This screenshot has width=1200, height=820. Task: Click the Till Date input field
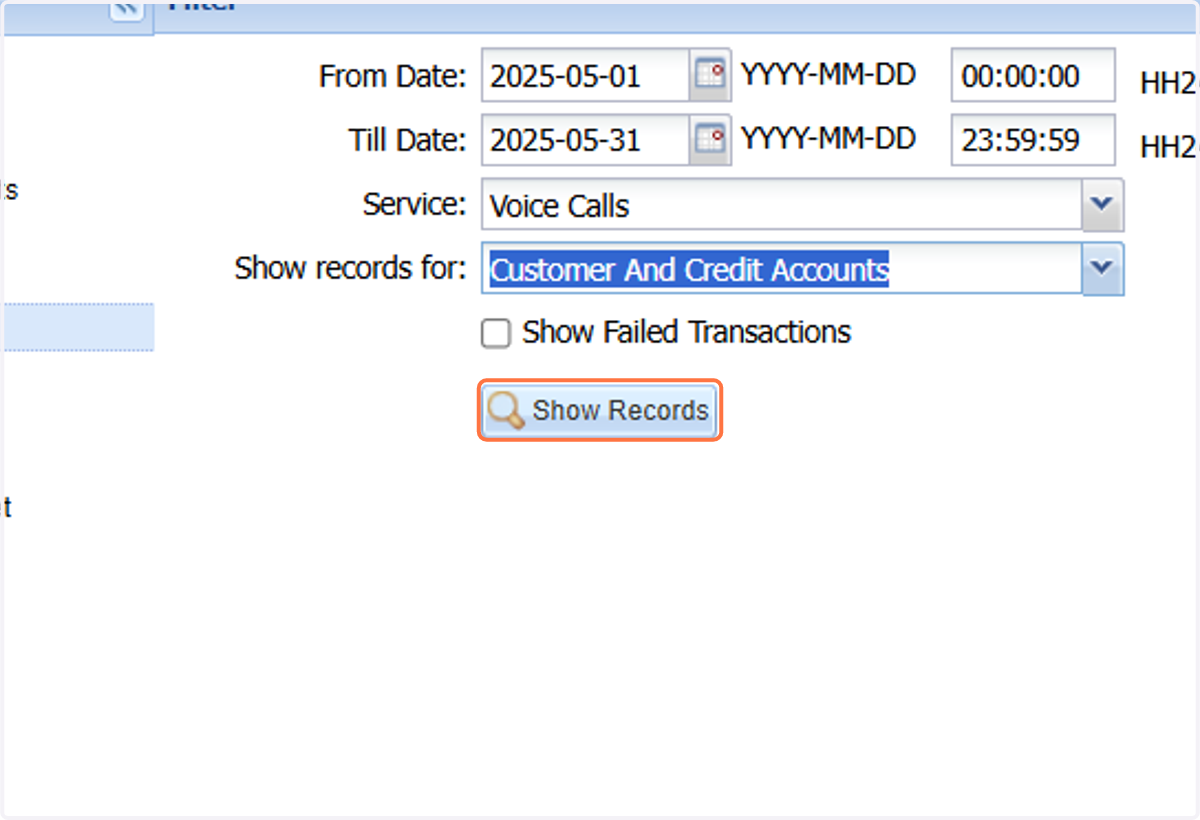pyautogui.click(x=586, y=140)
